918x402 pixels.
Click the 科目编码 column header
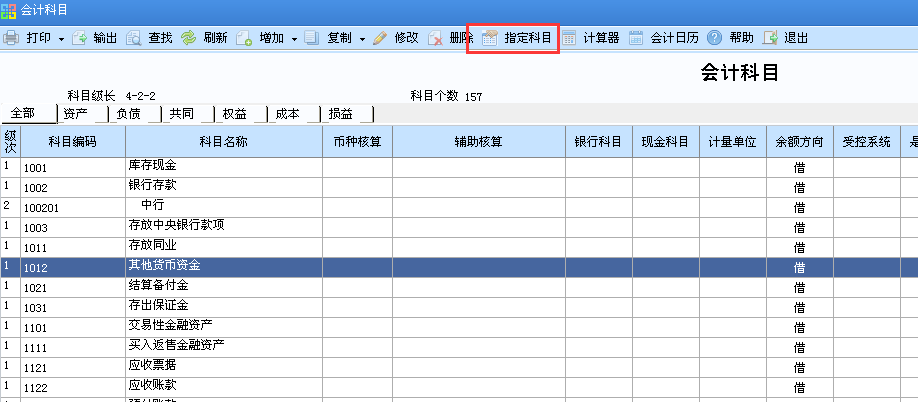[72, 142]
